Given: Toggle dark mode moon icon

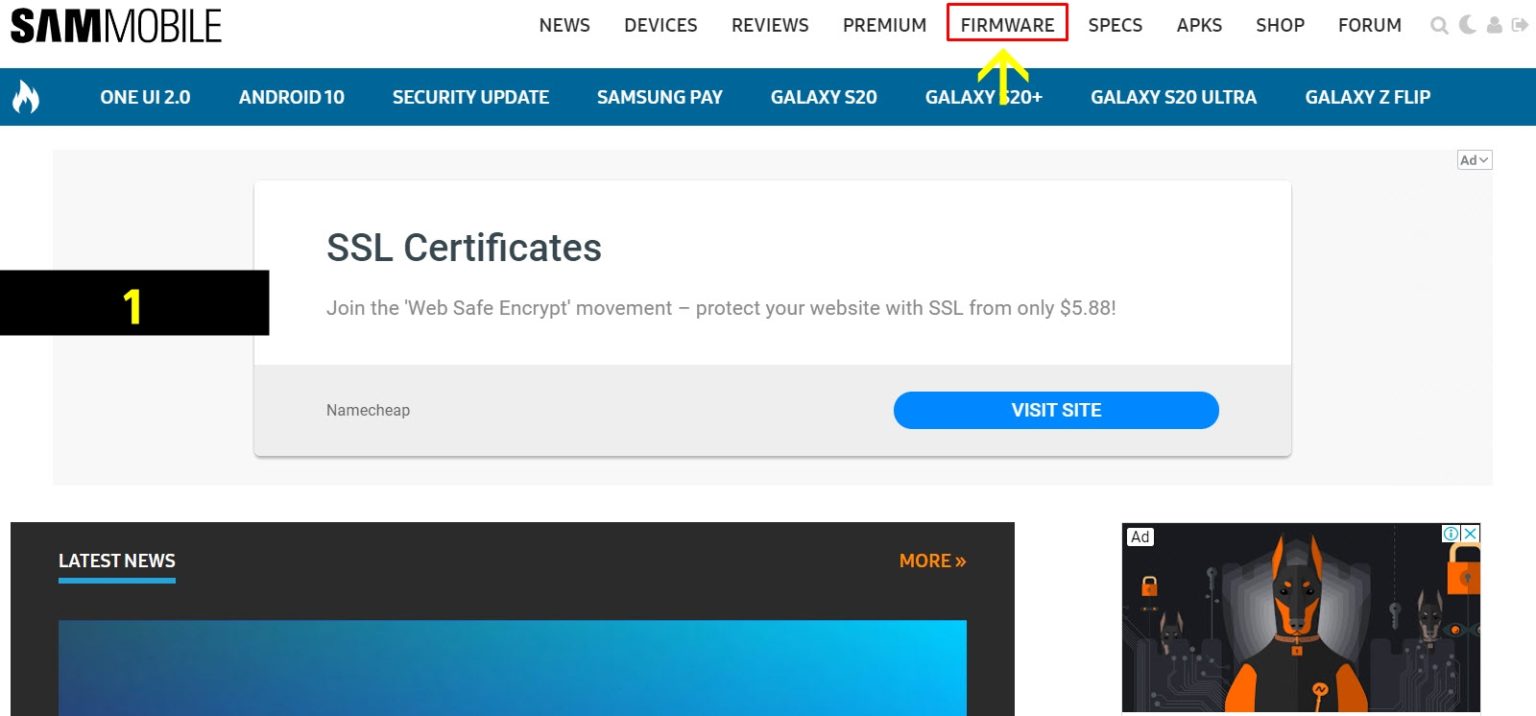Looking at the screenshot, I should [x=1467, y=25].
